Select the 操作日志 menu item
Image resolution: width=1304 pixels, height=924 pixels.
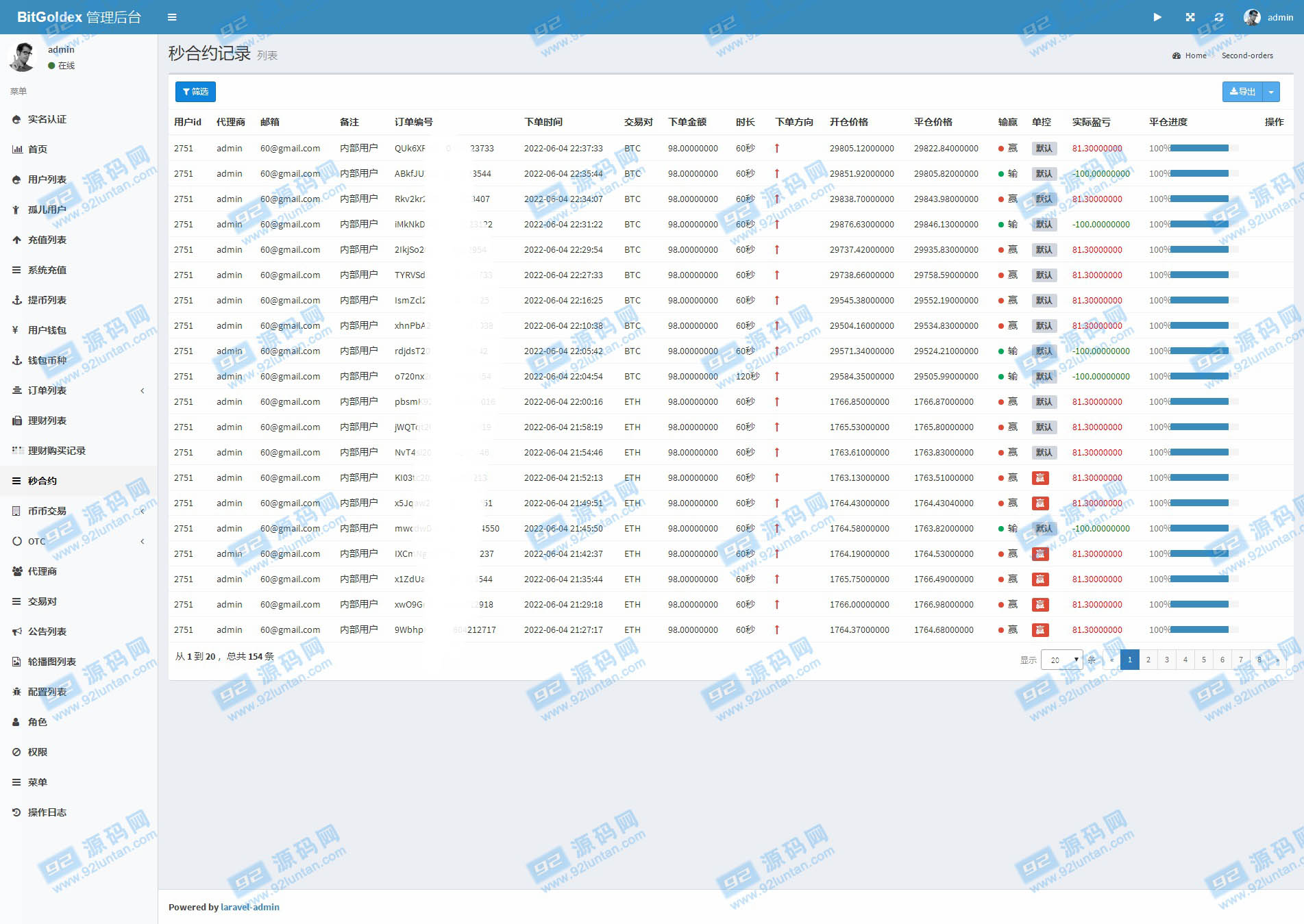[79, 812]
